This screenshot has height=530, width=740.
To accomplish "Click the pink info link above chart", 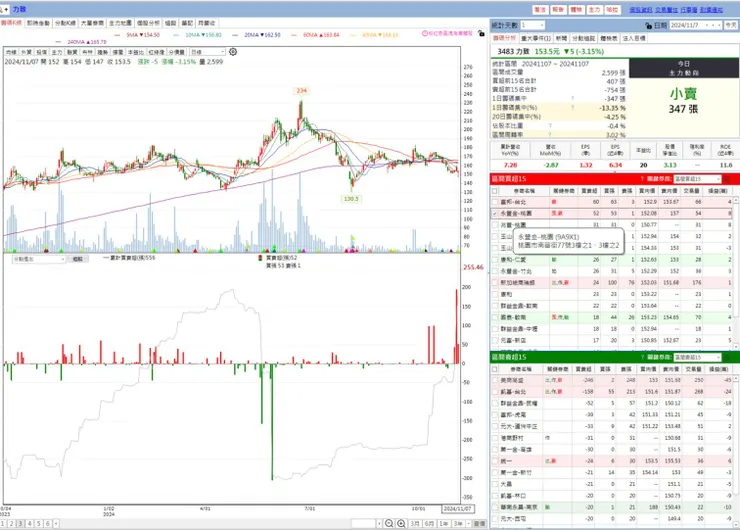I will [x=447, y=34].
